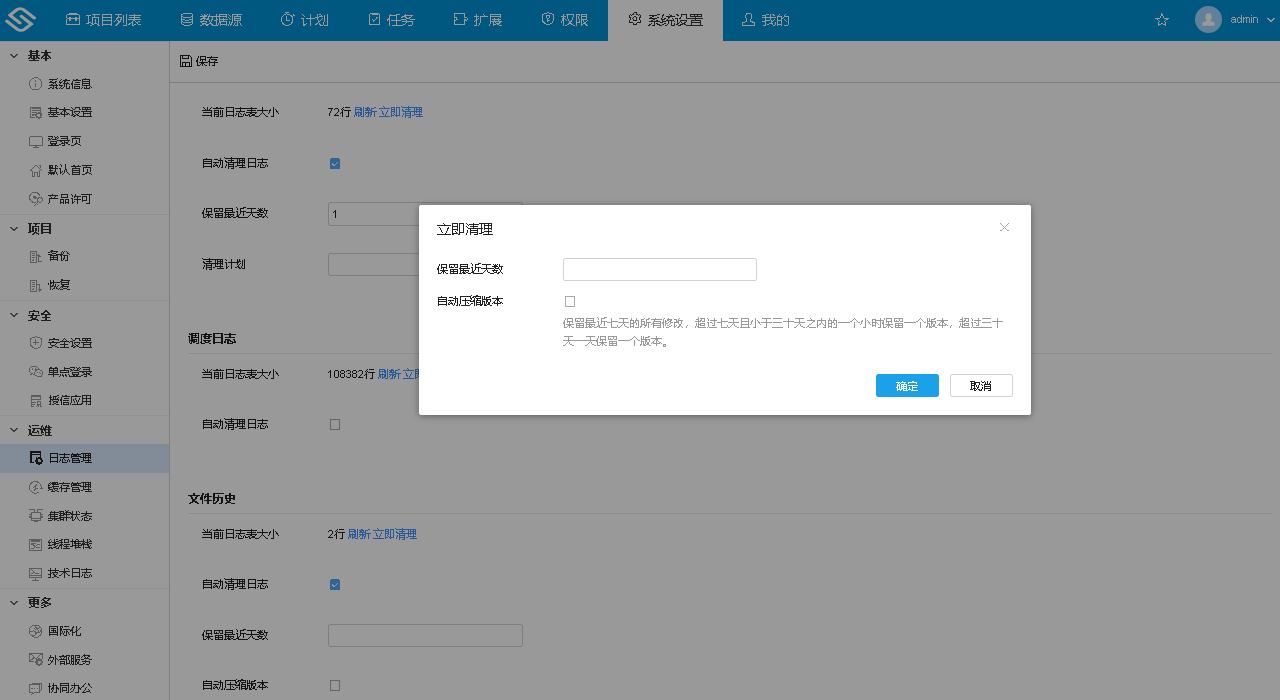Click the 国际化 globe icon
The image size is (1280, 700).
tap(36, 631)
